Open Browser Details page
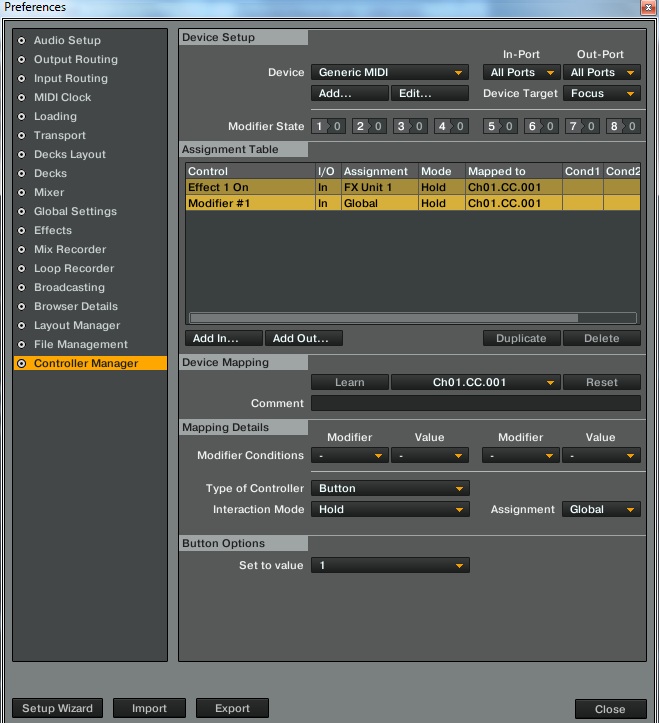The width and height of the screenshot is (659, 723). 76,306
